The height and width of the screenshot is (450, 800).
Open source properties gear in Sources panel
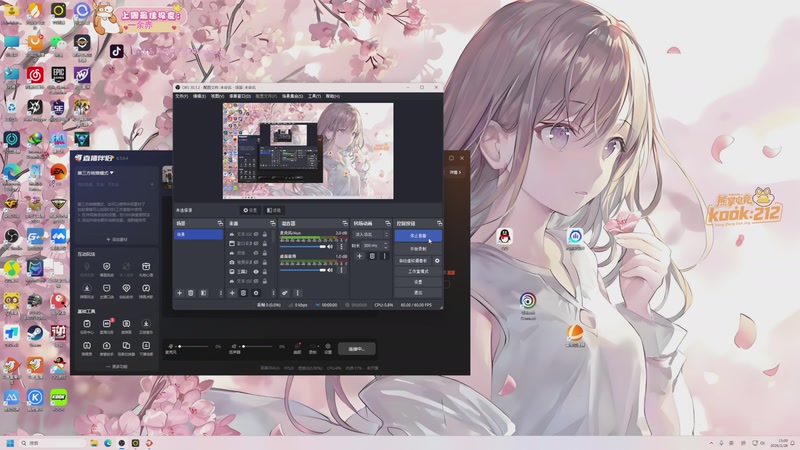256,293
